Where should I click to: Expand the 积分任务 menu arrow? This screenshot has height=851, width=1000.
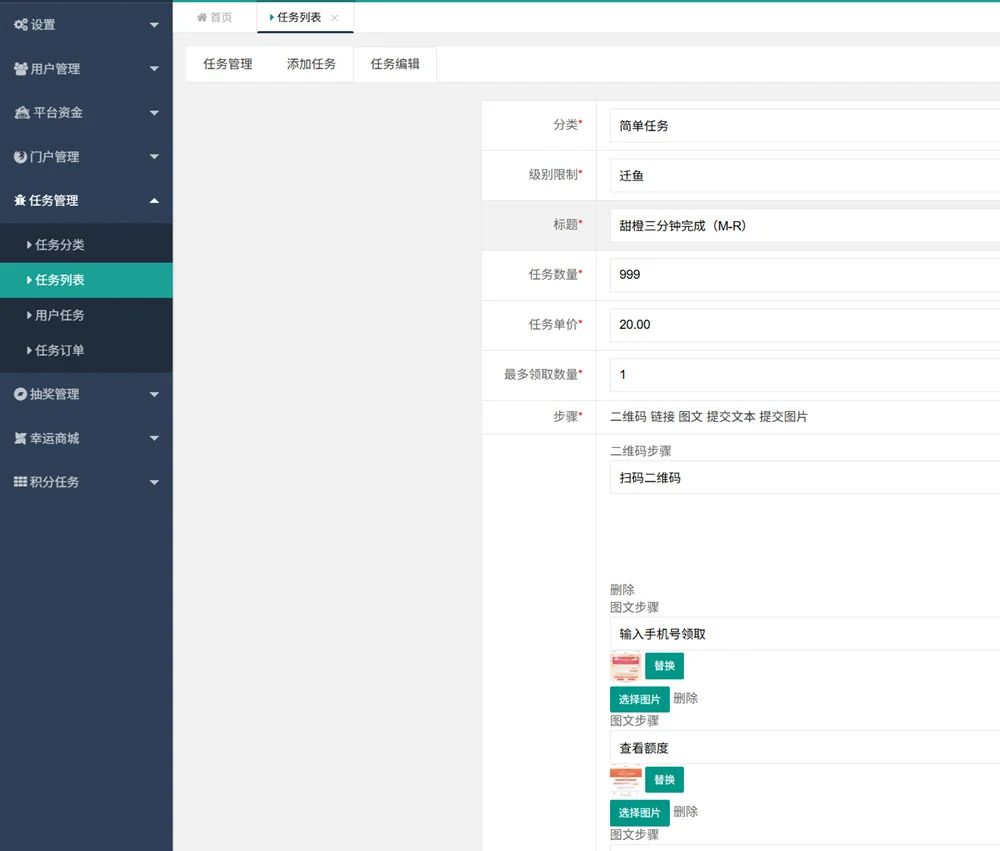coord(154,482)
